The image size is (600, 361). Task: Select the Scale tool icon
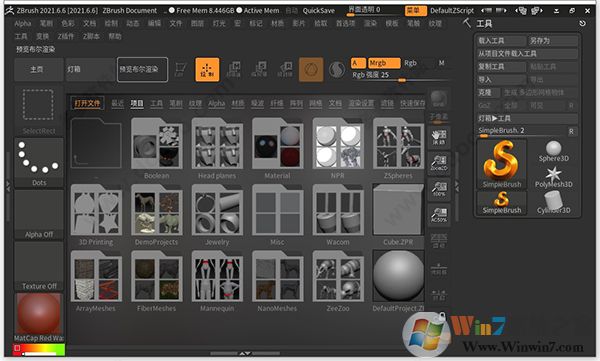tap(259, 70)
